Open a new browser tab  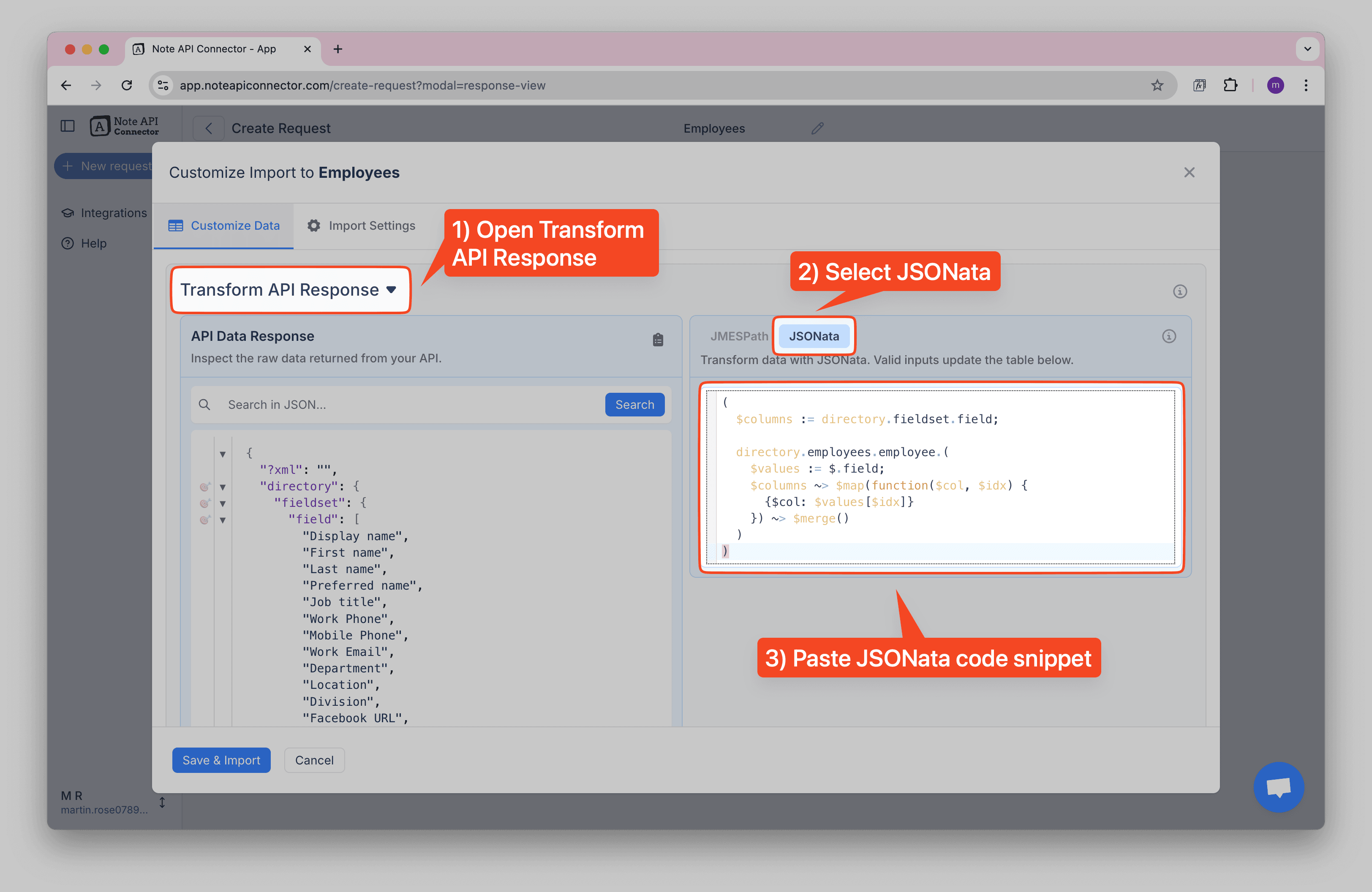click(338, 49)
